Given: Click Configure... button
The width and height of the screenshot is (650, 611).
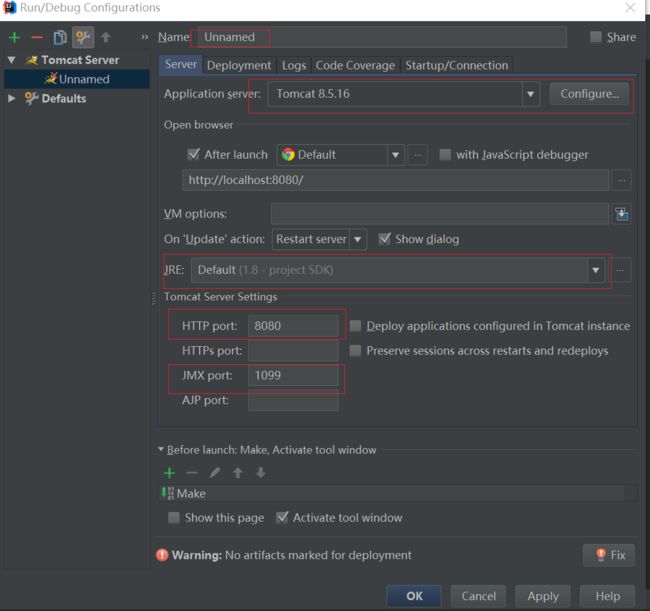Looking at the screenshot, I should (x=589, y=94).
